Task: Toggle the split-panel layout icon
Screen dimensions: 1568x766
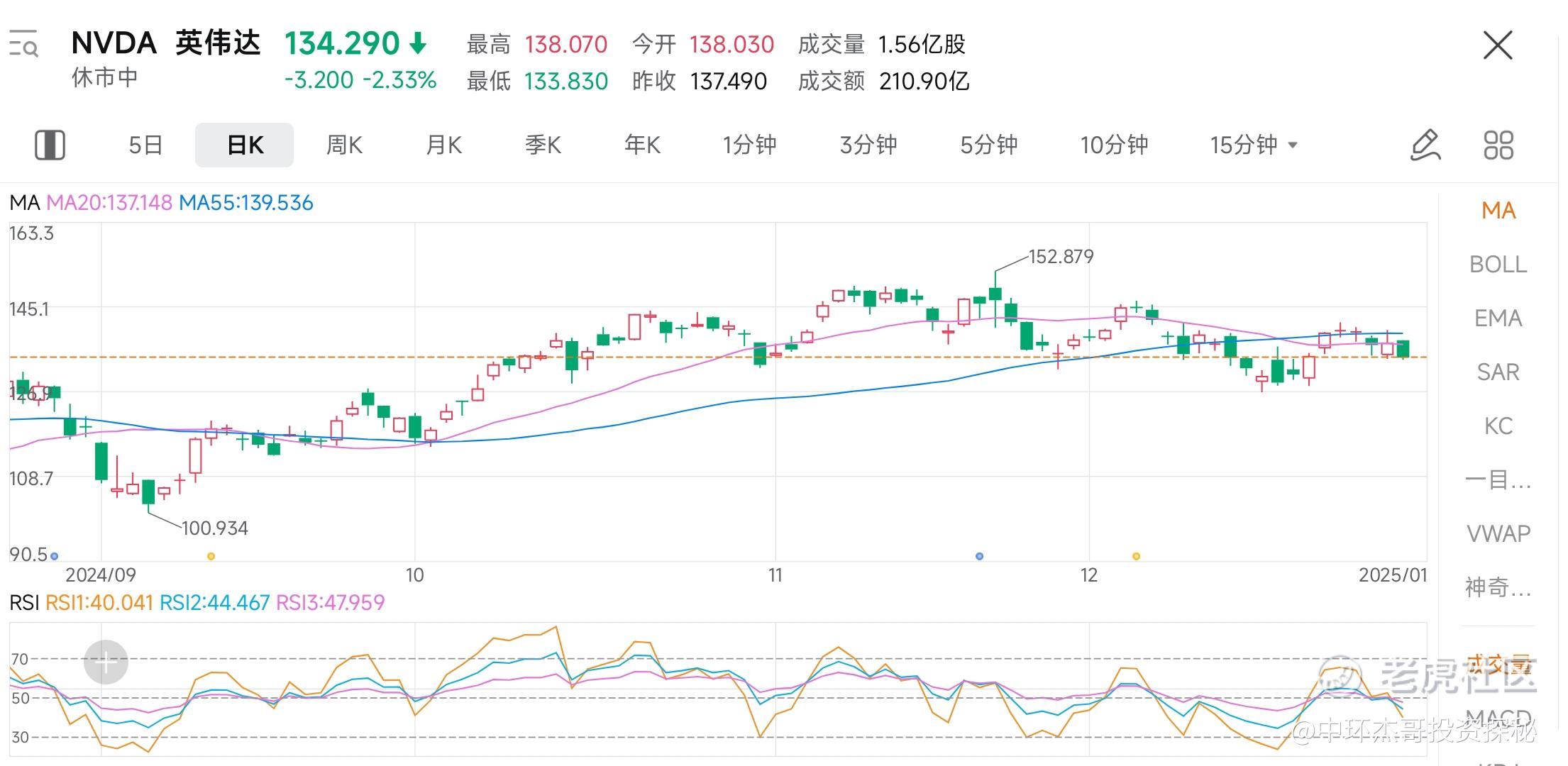Action: [50, 145]
